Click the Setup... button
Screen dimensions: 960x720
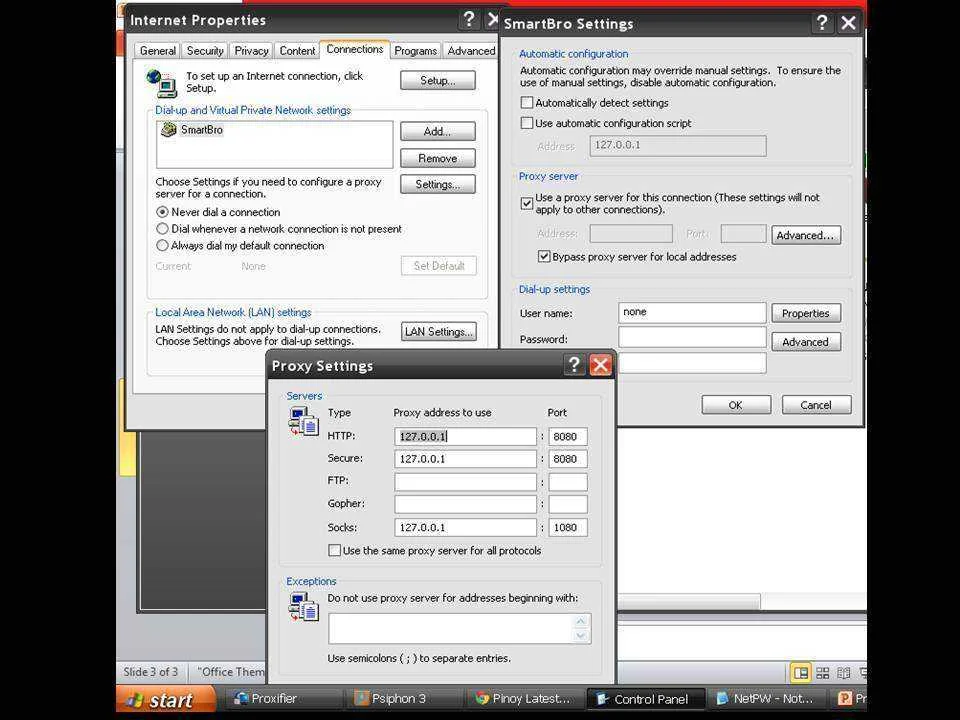[438, 80]
